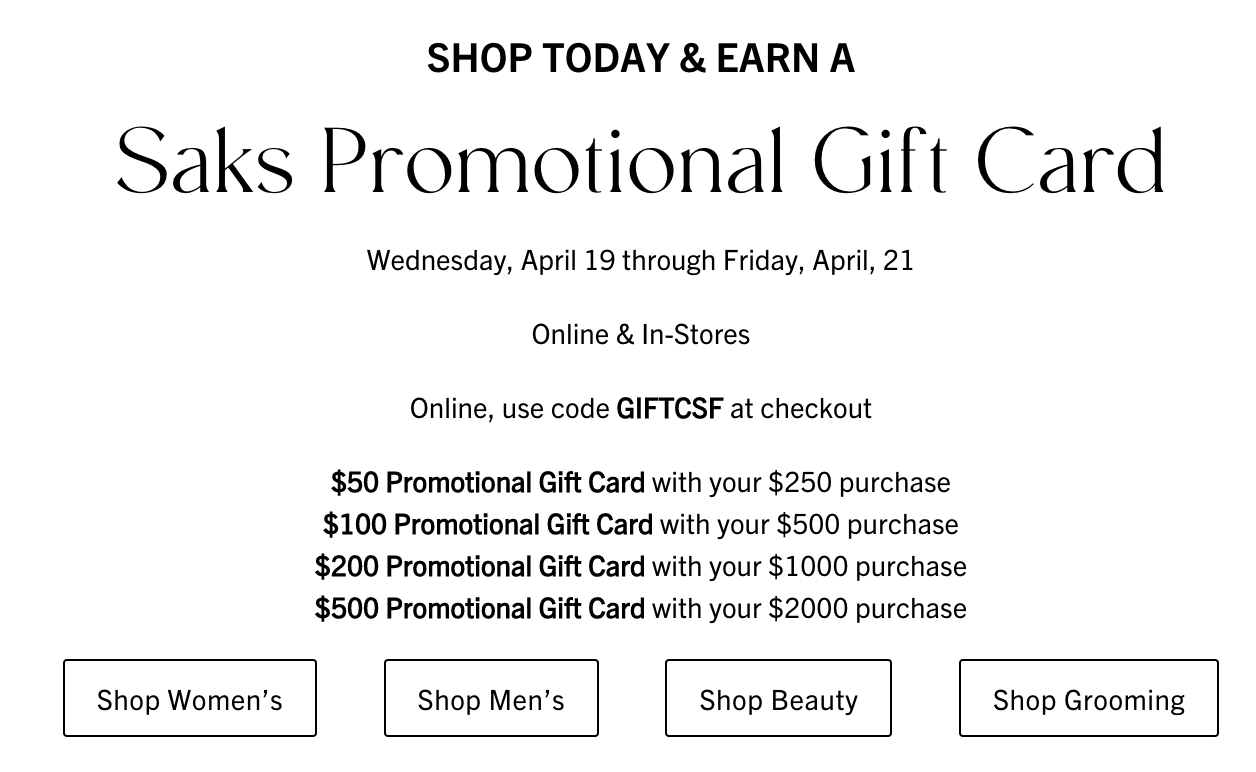Image resolution: width=1256 pixels, height=772 pixels.
Task: Click the with your $1000 purchase text
Action: (809, 566)
